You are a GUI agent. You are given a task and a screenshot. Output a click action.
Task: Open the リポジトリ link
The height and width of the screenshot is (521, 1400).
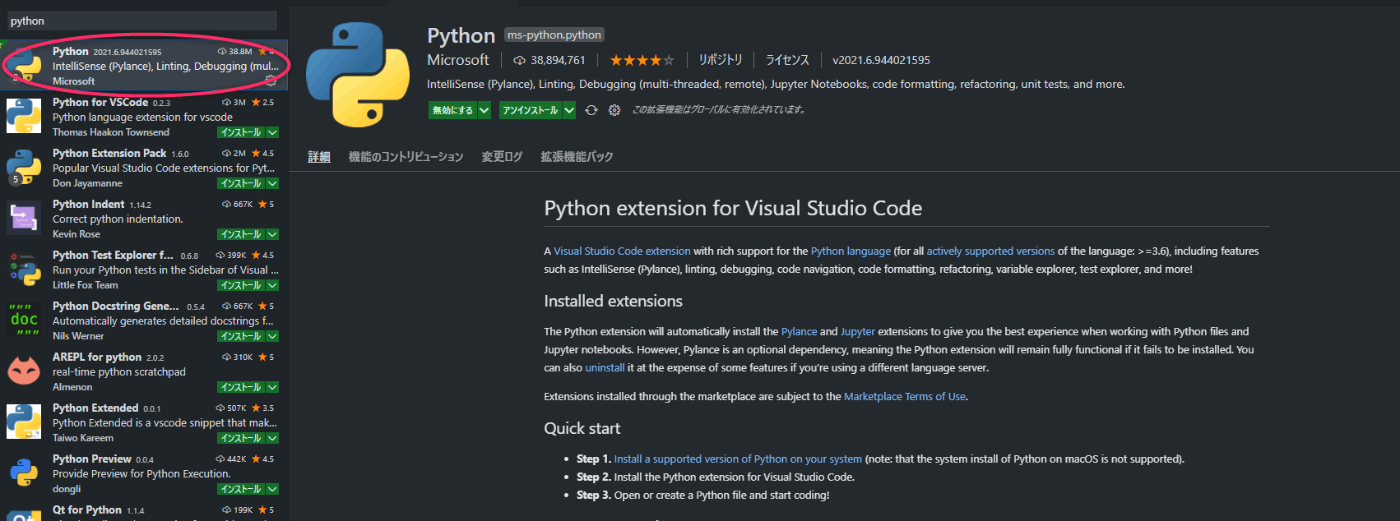(x=720, y=60)
